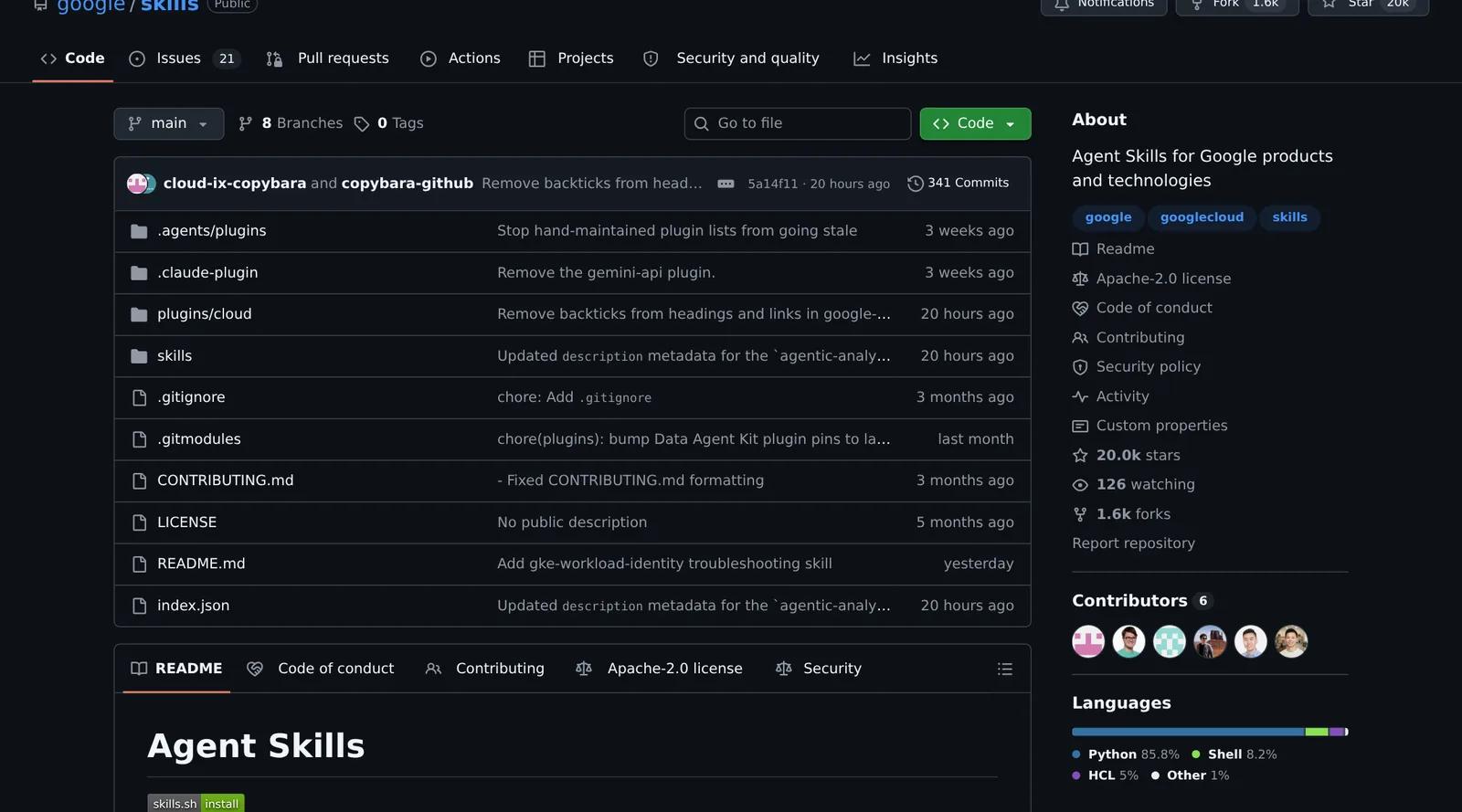Select the README tab in file viewer
The width and height of the screenshot is (1462, 812).
pyautogui.click(x=176, y=669)
